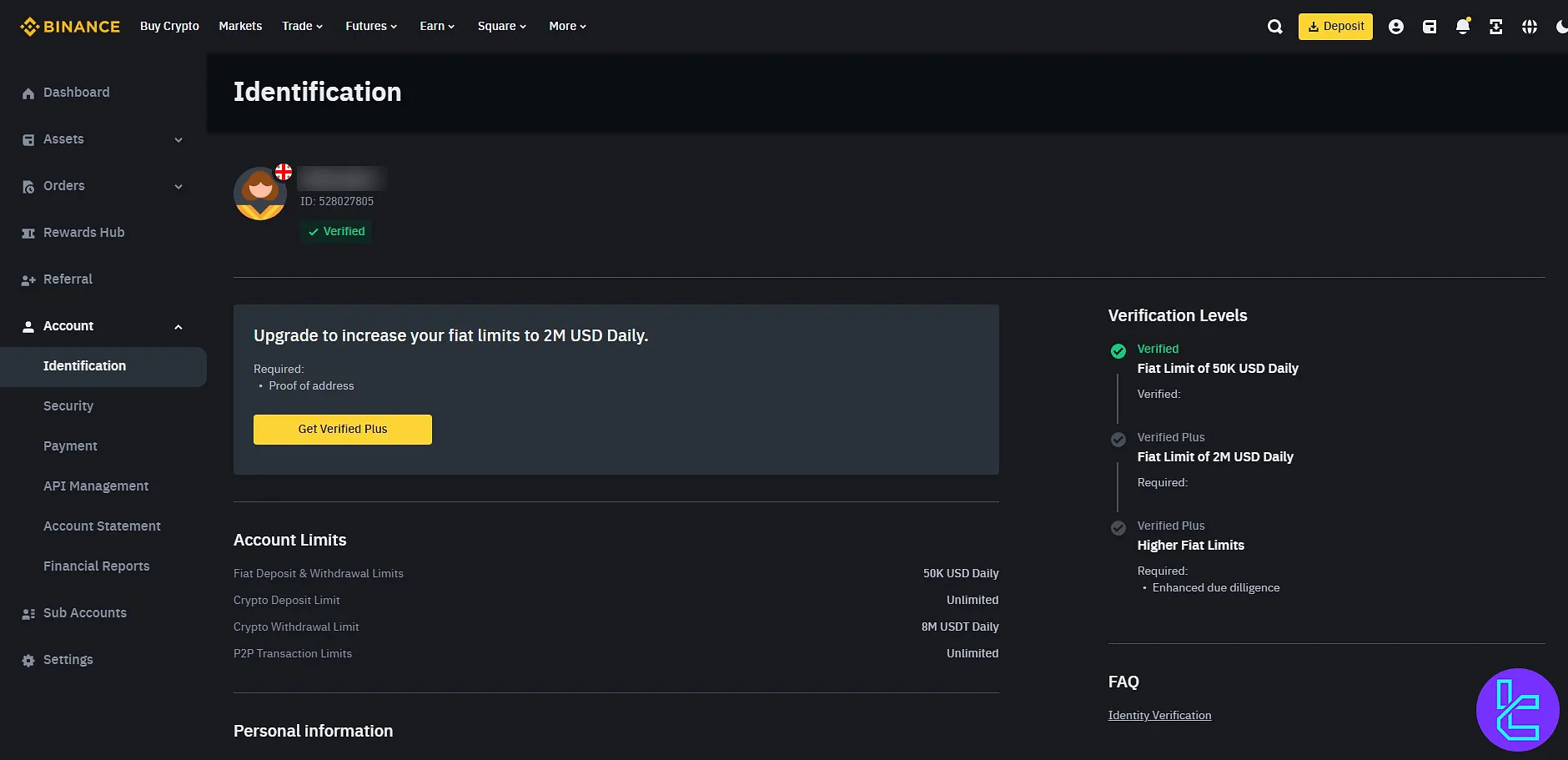This screenshot has height=760, width=1568.
Task: Toggle the dark mode moon icon
Action: (1561, 27)
